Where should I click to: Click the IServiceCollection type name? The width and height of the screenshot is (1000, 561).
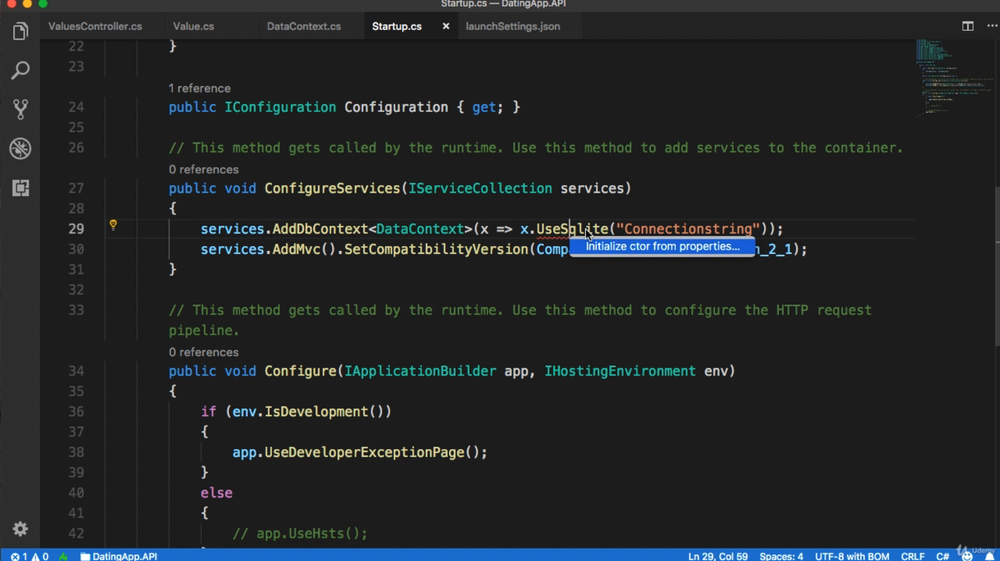tap(480, 188)
